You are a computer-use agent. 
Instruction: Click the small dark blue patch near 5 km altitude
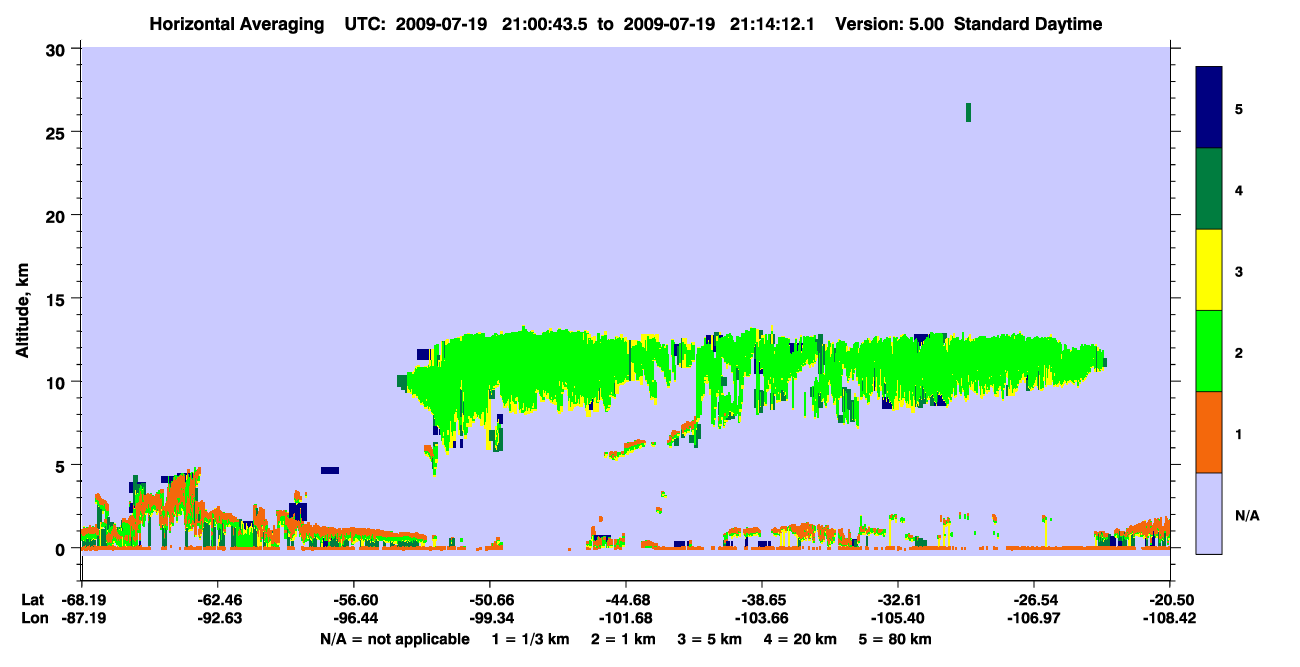(x=330, y=470)
